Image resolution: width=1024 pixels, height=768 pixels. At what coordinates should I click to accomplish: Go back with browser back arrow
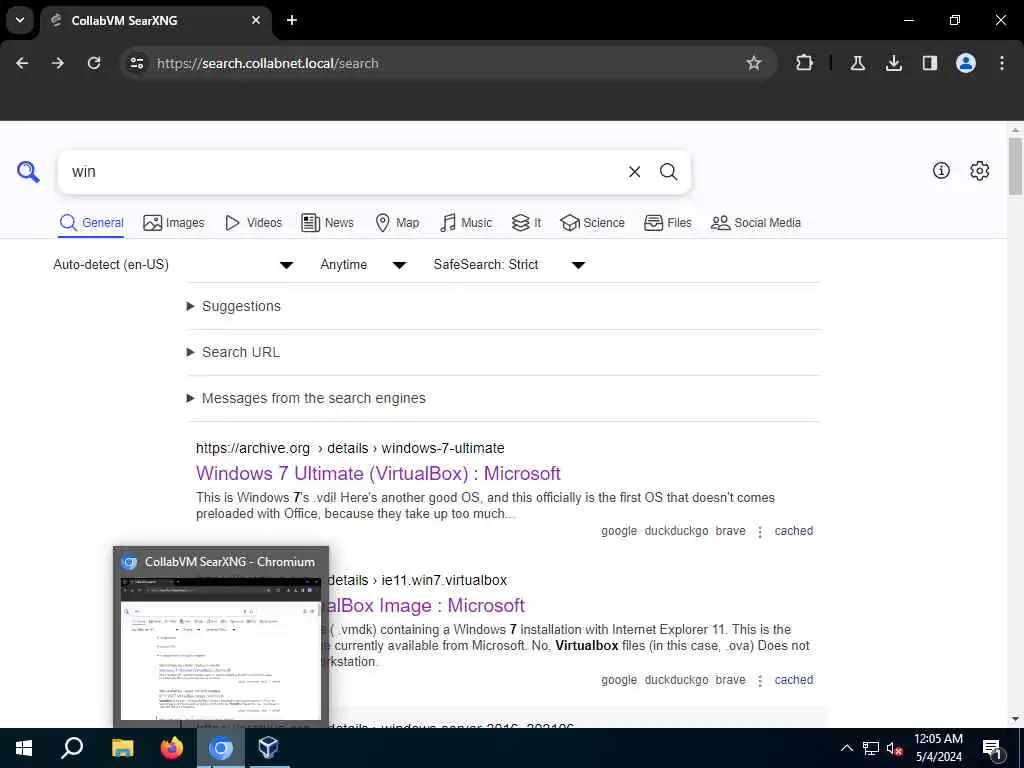tap(22, 63)
